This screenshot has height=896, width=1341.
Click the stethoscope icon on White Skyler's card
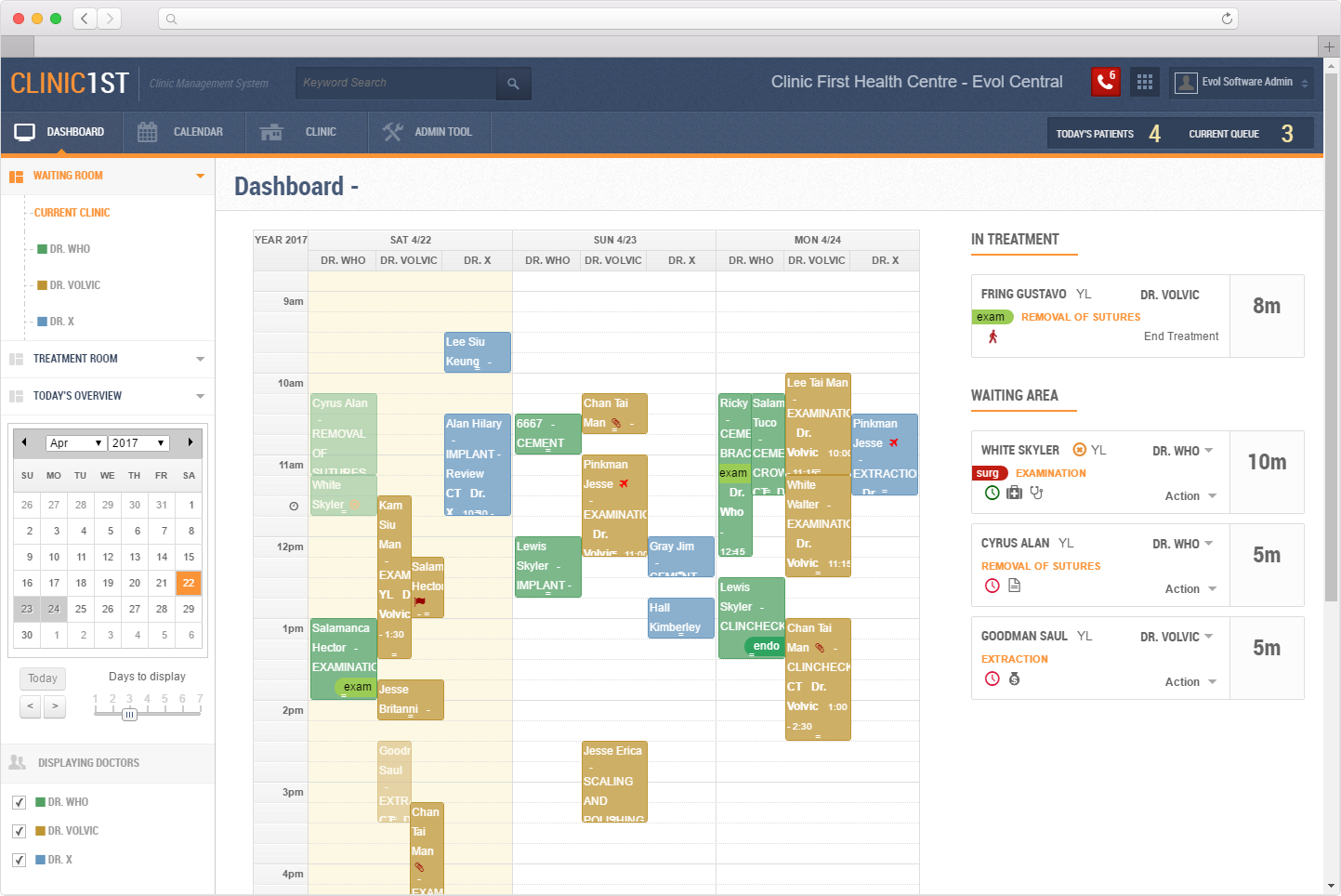(x=1036, y=494)
